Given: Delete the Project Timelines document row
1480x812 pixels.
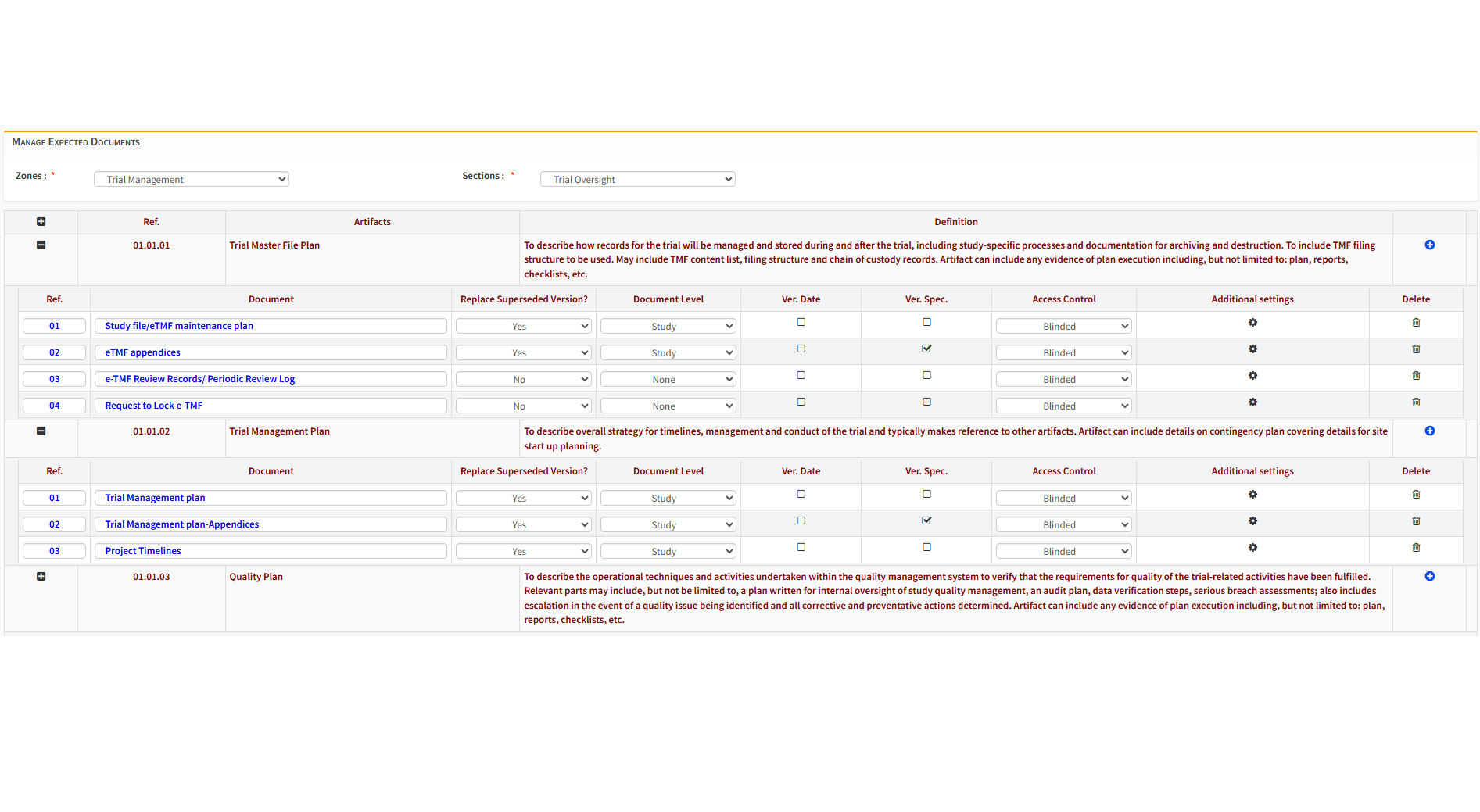Looking at the screenshot, I should (1416, 547).
